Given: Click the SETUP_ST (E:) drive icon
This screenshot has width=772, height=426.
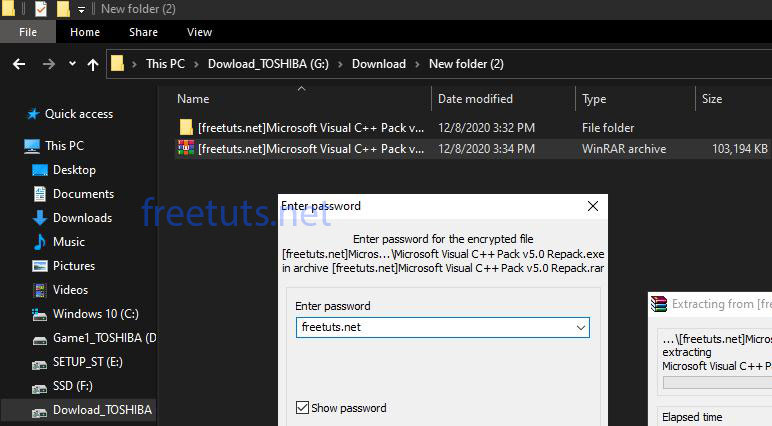Looking at the screenshot, I should (39, 364).
